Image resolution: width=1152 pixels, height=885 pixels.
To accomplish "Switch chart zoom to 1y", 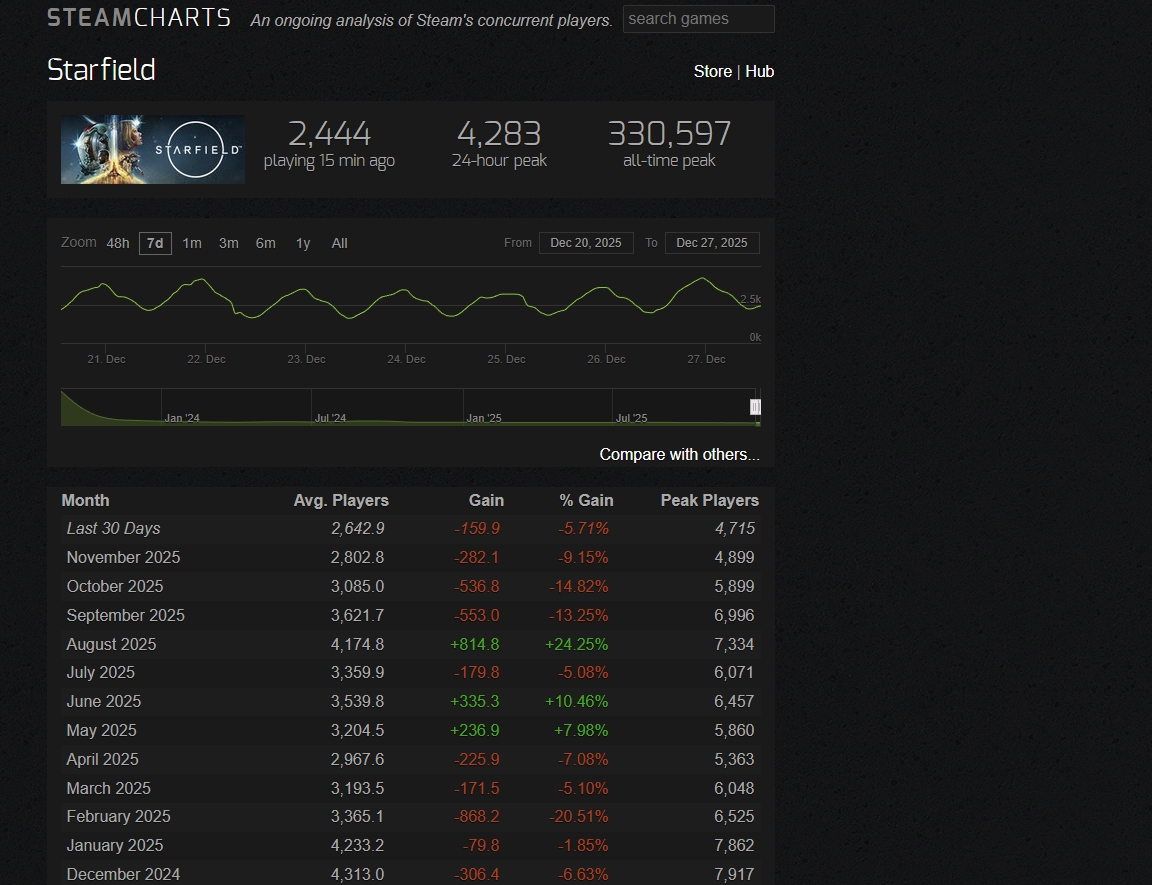I will pyautogui.click(x=303, y=243).
